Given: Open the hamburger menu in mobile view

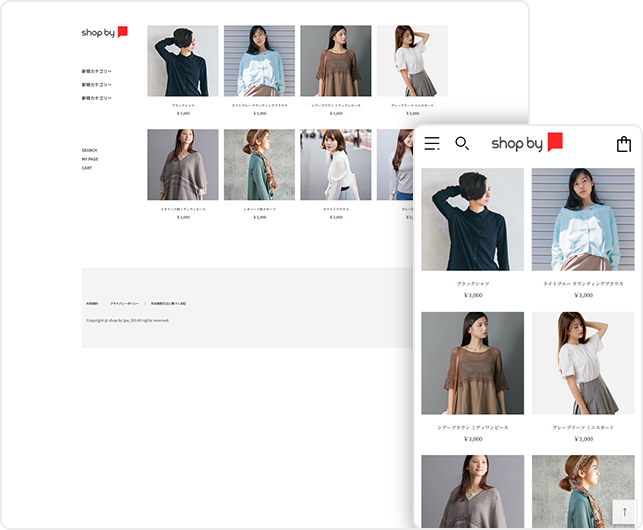Looking at the screenshot, I should tap(432, 144).
